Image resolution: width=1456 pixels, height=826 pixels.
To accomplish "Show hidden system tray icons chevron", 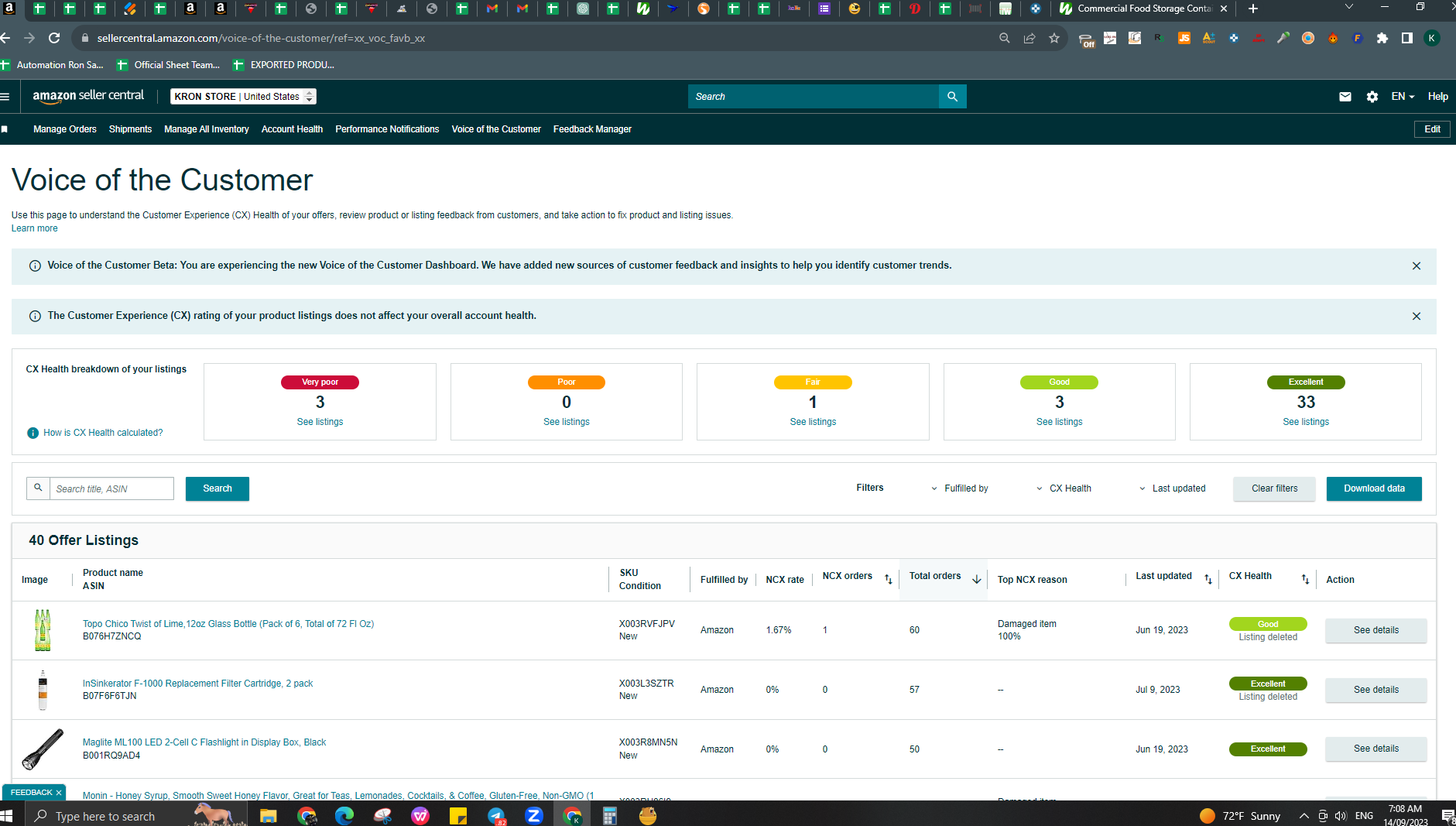I will click(1304, 816).
